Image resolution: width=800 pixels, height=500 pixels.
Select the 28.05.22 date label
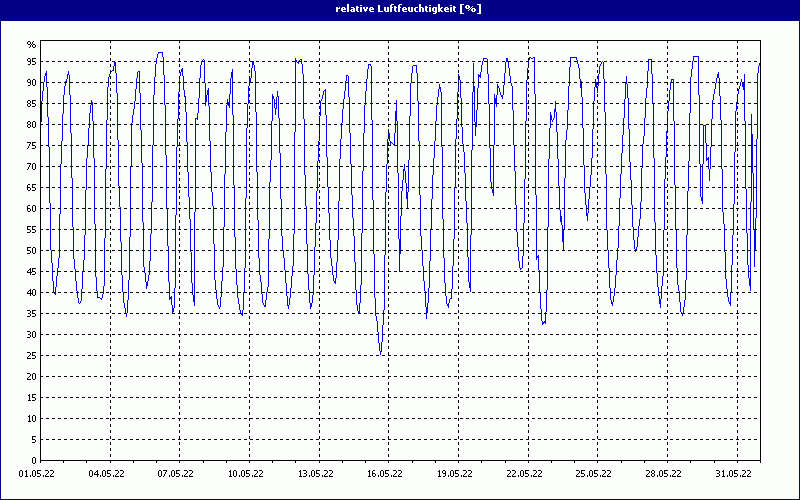coord(663,474)
